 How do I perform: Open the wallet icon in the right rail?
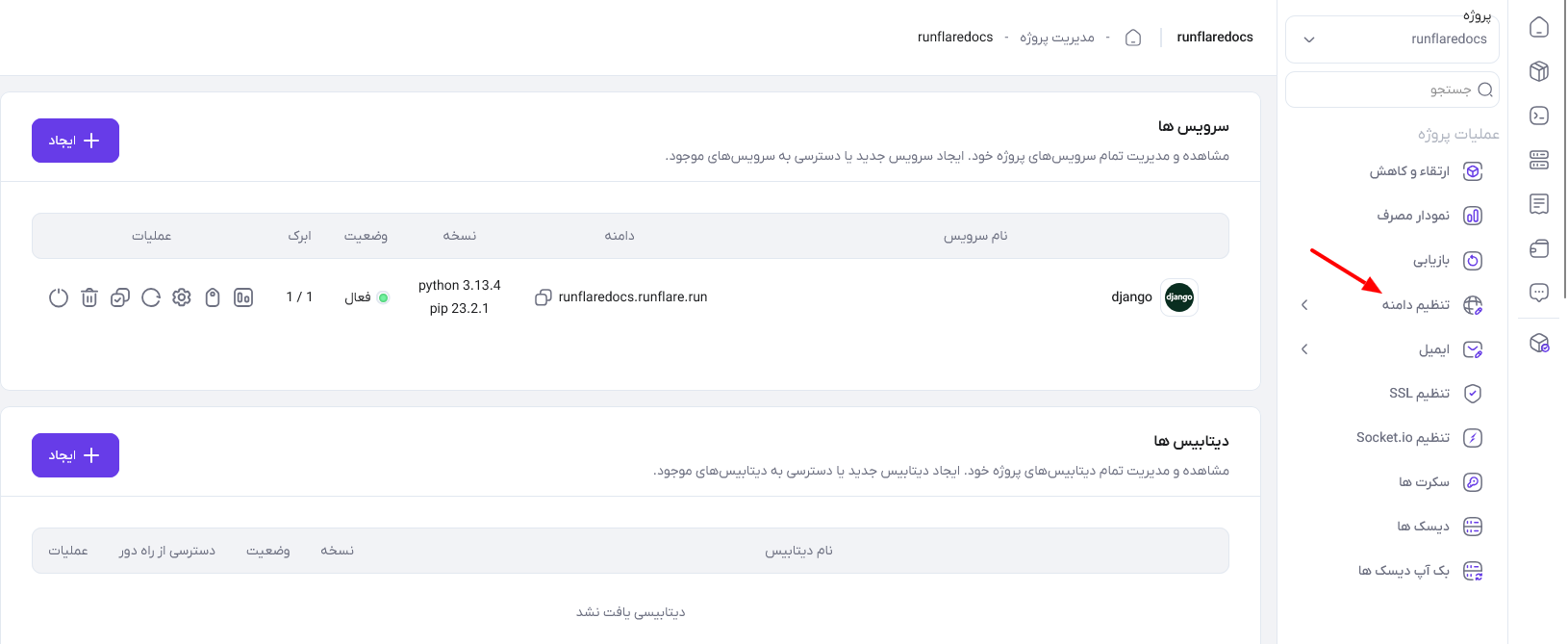click(1539, 248)
